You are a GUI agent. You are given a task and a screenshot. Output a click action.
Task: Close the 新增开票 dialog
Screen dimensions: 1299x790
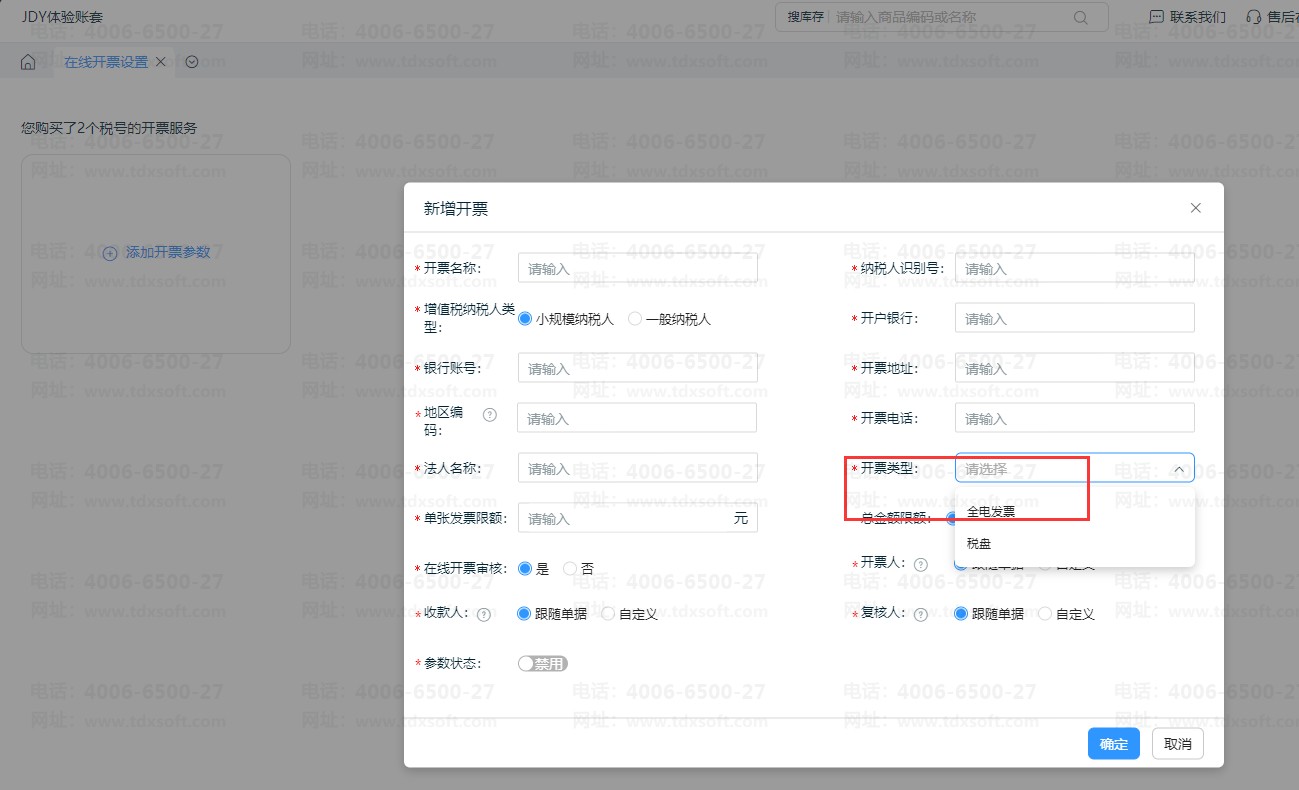coord(1195,208)
